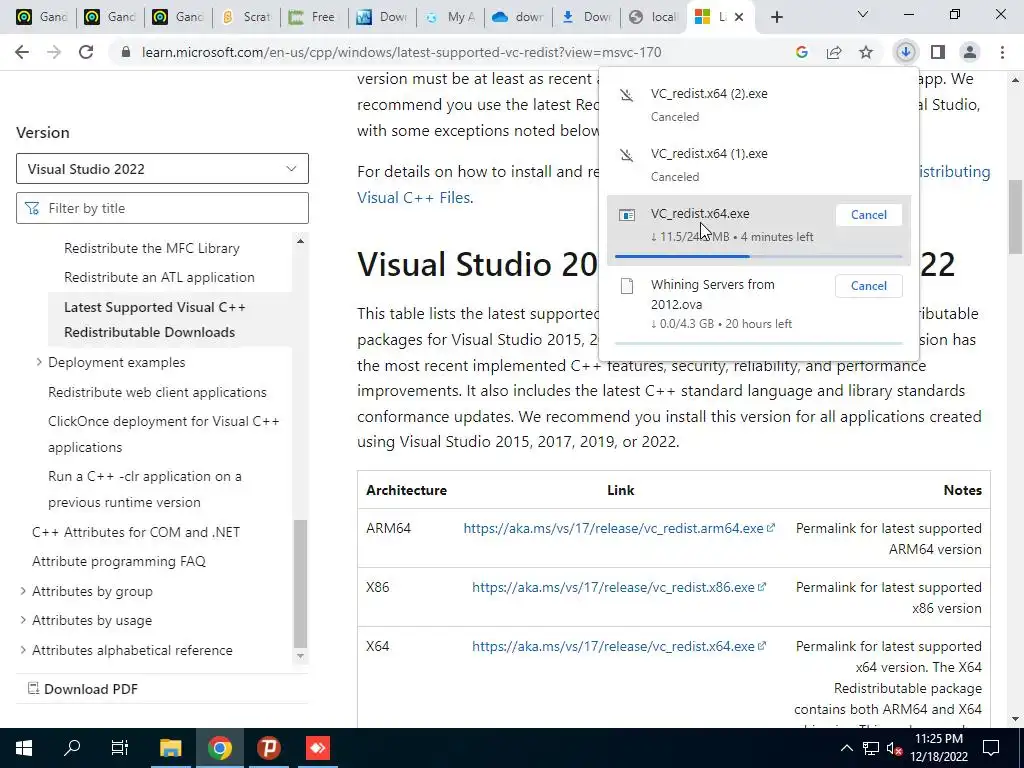1024x768 pixels.
Task: Open Redistribute the MFC Library article
Action: tap(152, 248)
